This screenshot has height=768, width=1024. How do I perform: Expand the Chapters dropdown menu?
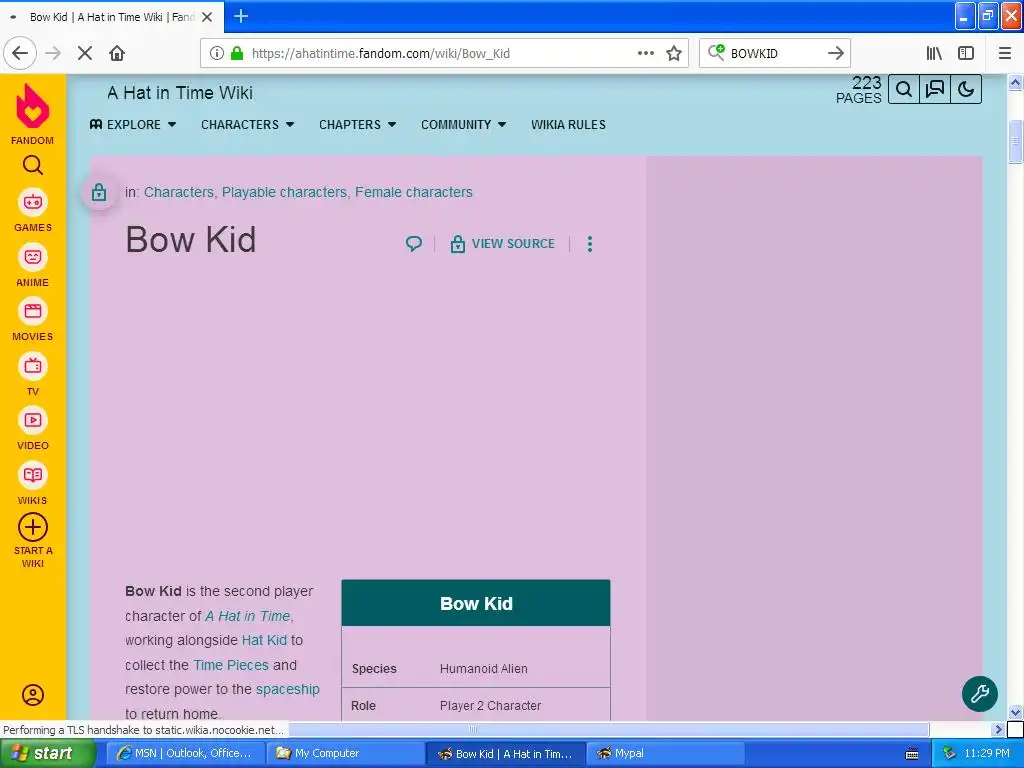pyautogui.click(x=357, y=125)
